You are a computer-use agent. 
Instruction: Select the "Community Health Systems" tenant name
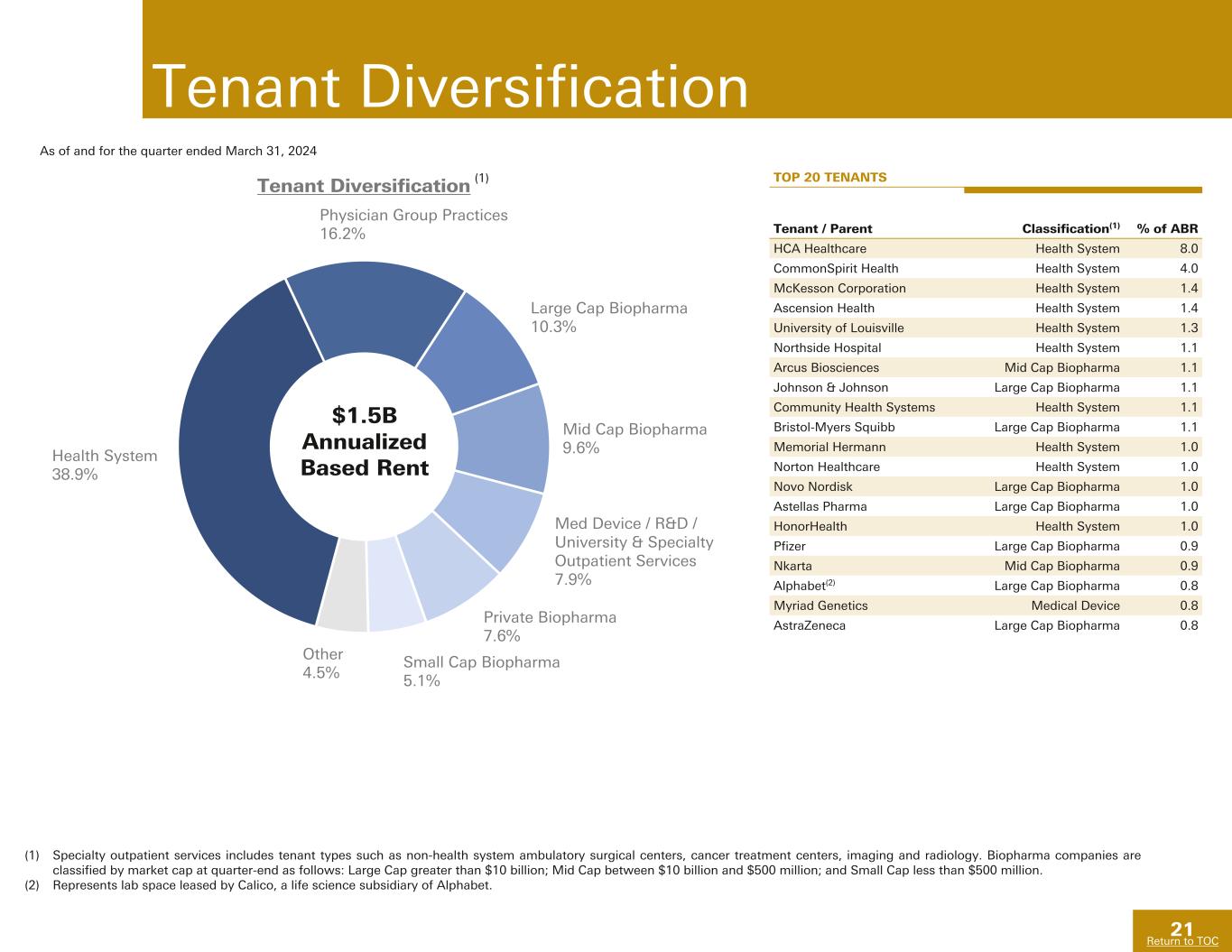click(x=854, y=407)
